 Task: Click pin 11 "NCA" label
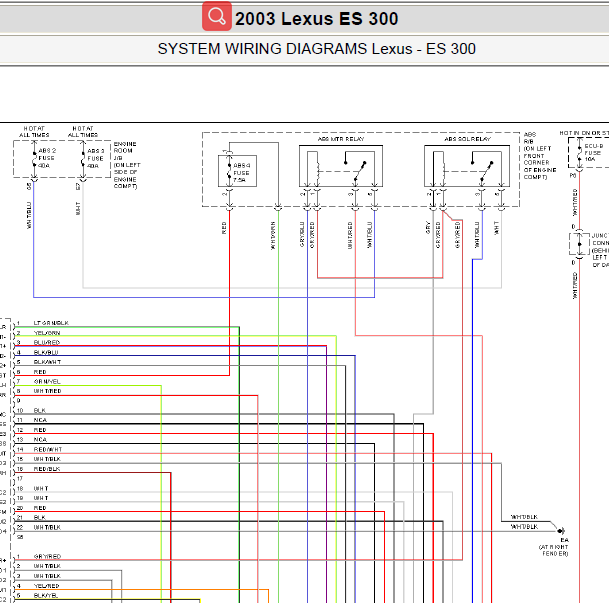[x=40, y=420]
